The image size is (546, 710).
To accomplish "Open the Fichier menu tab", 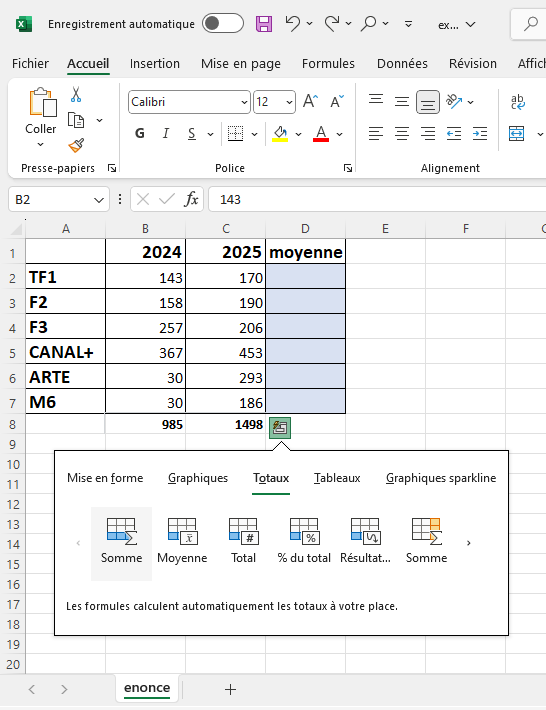I will 30,63.
